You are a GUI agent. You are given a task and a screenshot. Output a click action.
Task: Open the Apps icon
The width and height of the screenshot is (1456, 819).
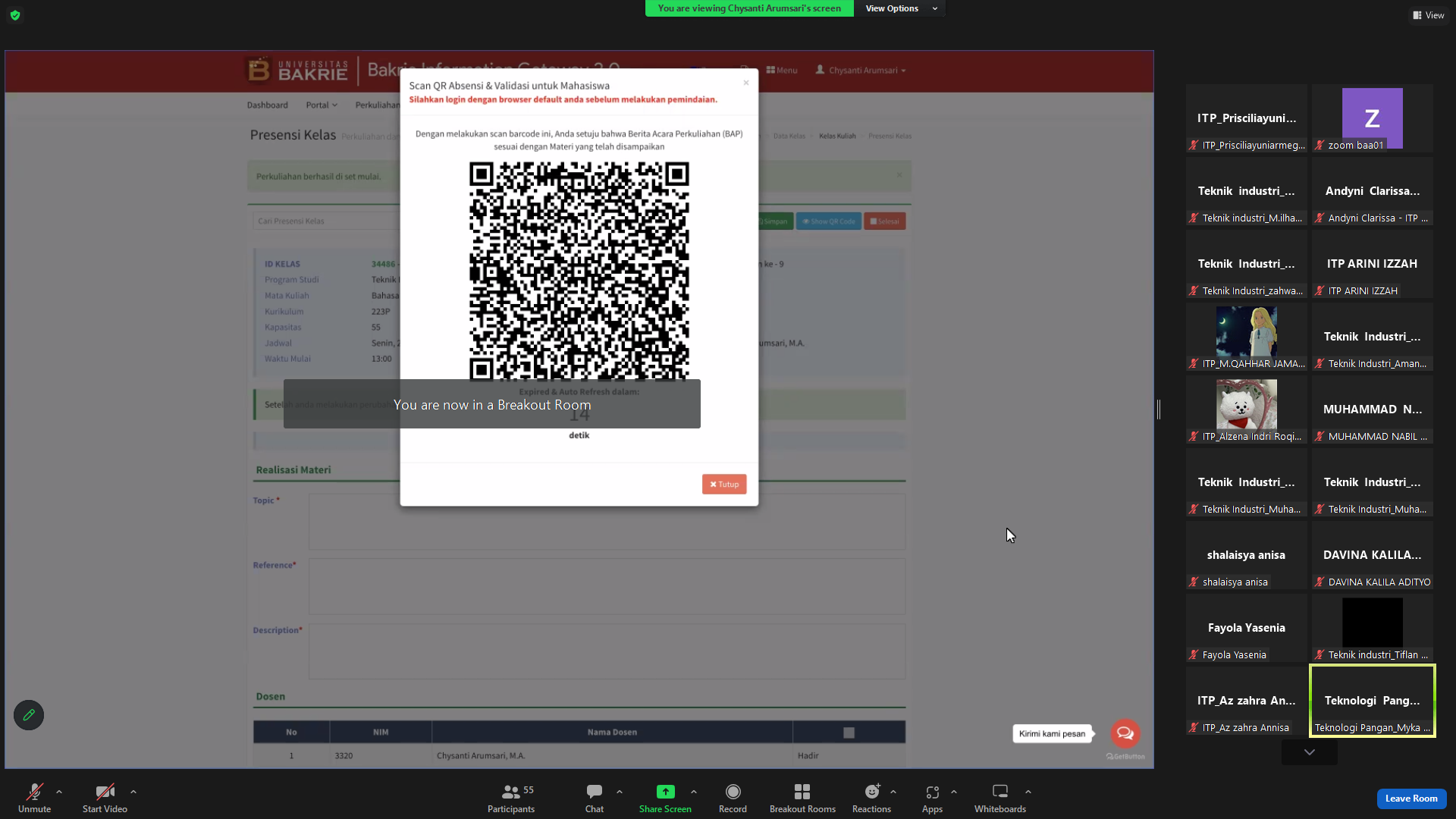(x=932, y=792)
